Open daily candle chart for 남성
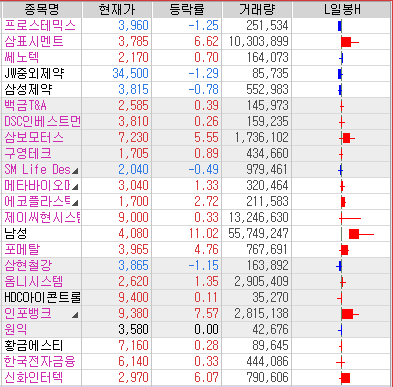 361,234
